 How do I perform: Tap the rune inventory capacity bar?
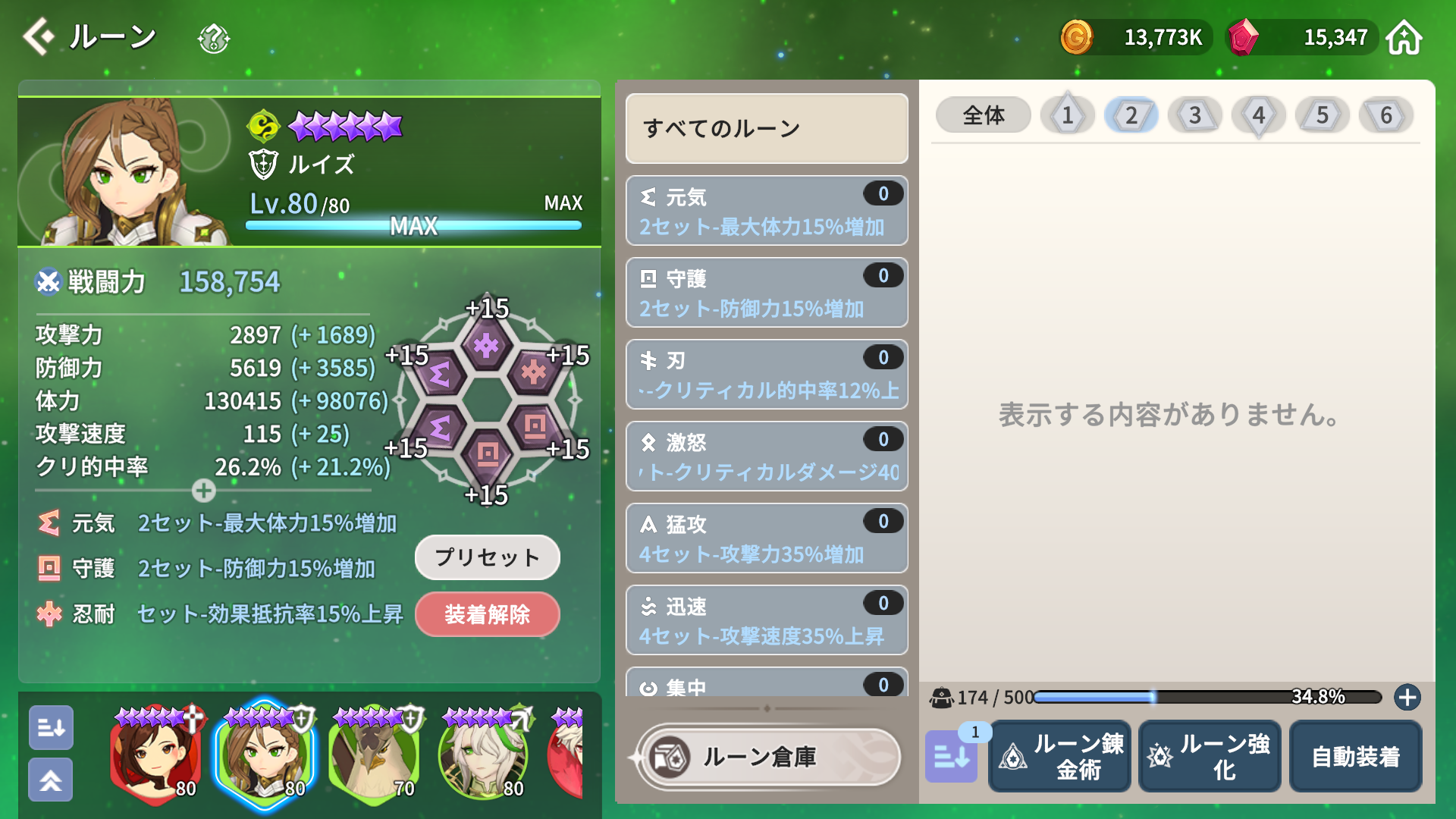click(x=1207, y=697)
